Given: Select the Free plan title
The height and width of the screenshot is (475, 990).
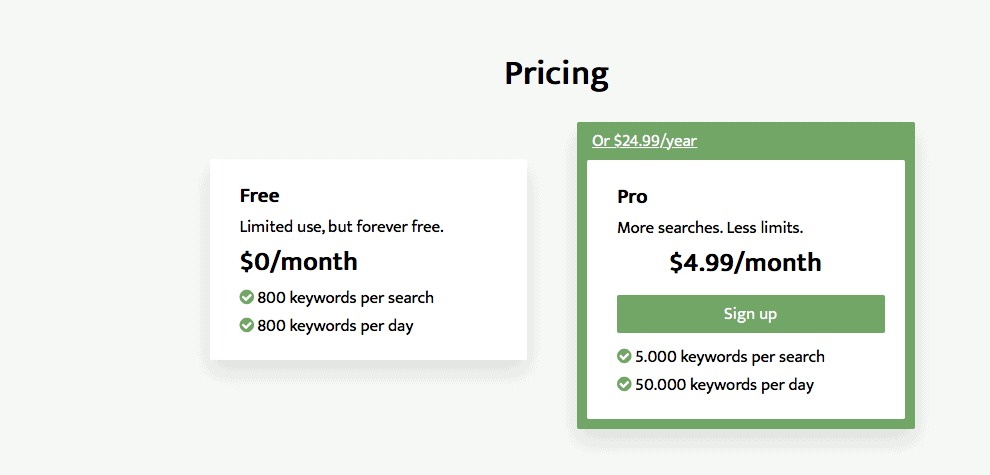Looking at the screenshot, I should [259, 196].
